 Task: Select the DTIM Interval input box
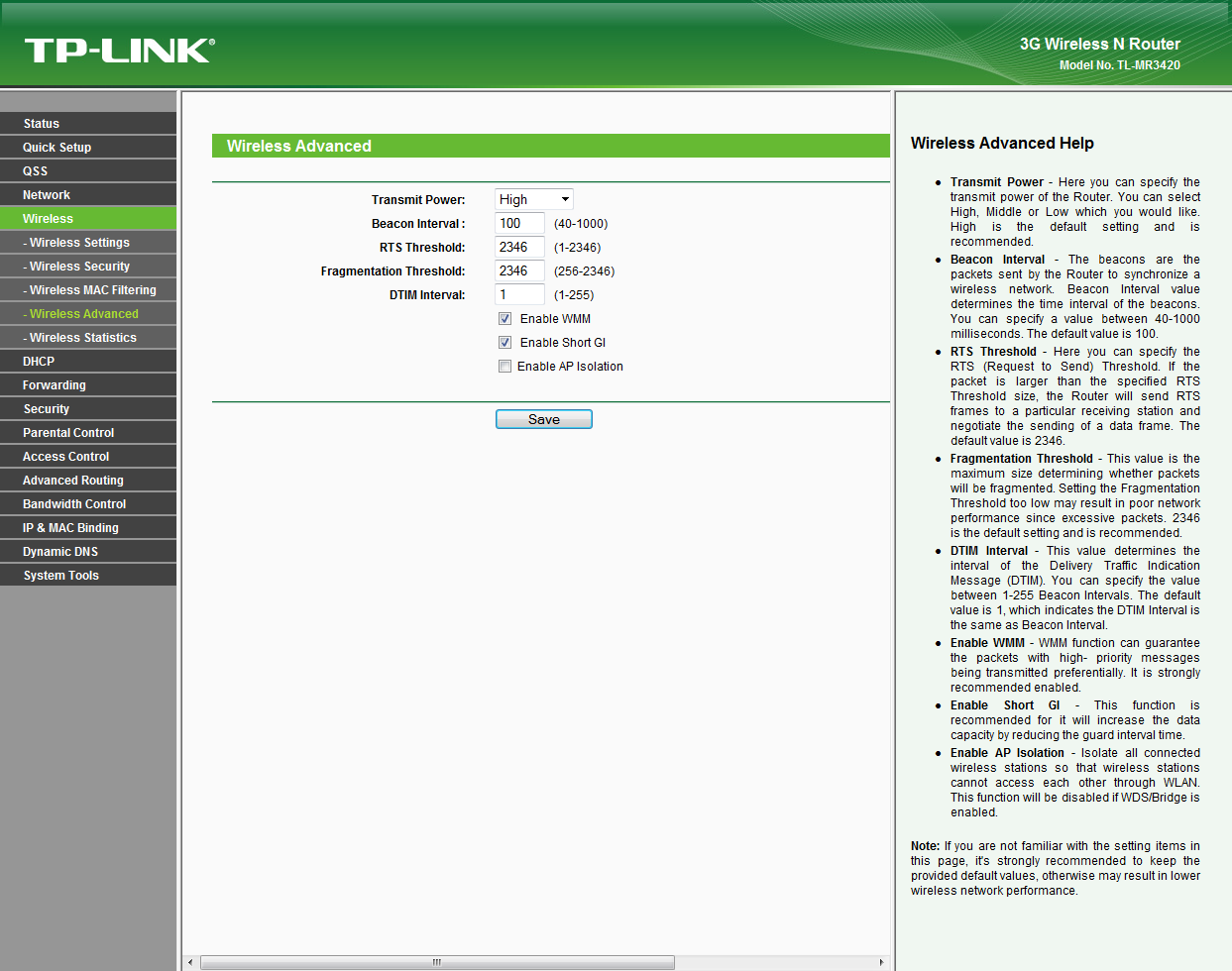pyautogui.click(x=519, y=295)
